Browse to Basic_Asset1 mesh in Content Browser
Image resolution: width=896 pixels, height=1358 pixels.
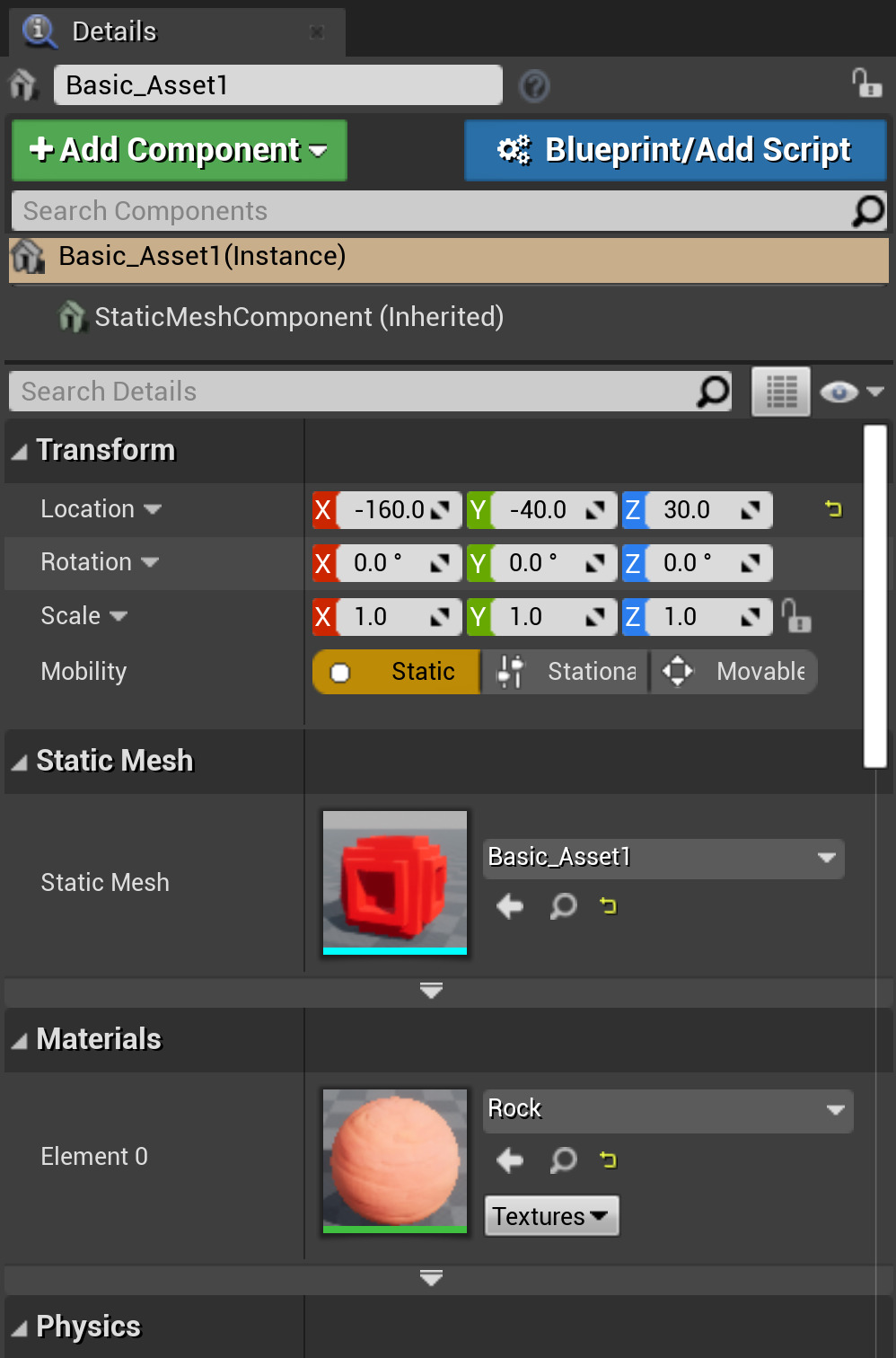pos(563,906)
